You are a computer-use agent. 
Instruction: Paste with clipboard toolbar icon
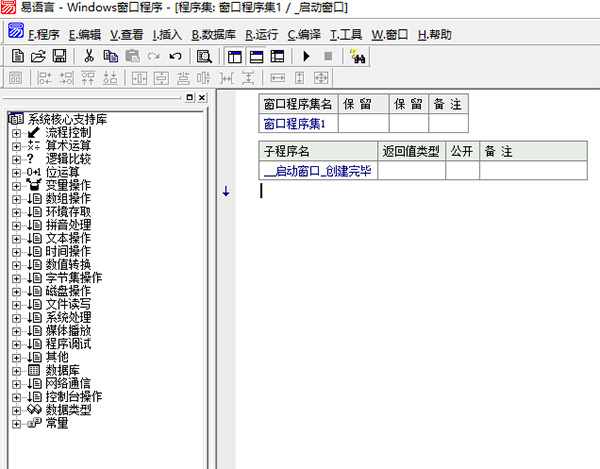tap(132, 56)
